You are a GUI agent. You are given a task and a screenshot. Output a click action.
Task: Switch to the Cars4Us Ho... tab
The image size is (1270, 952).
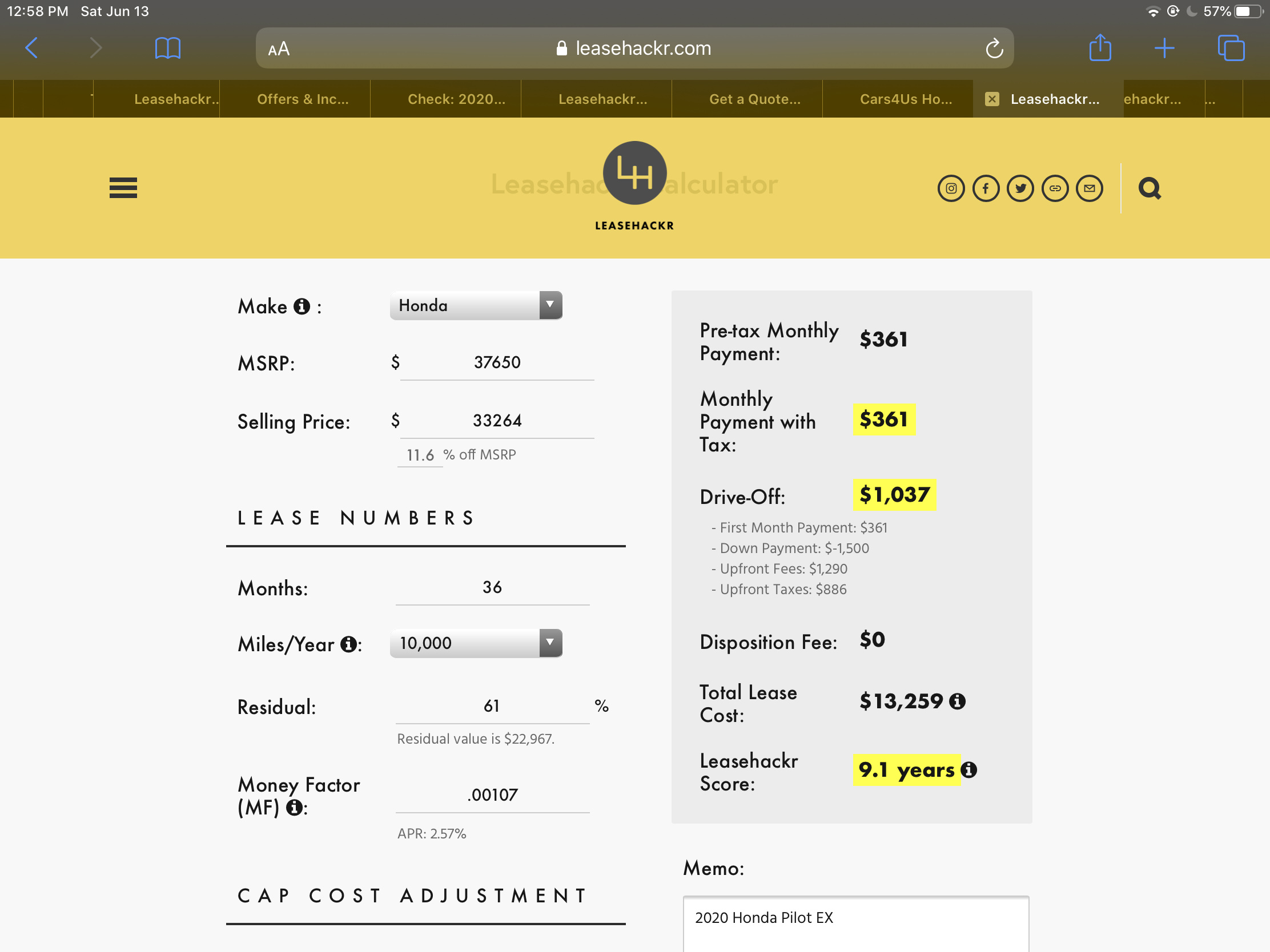[x=906, y=99]
